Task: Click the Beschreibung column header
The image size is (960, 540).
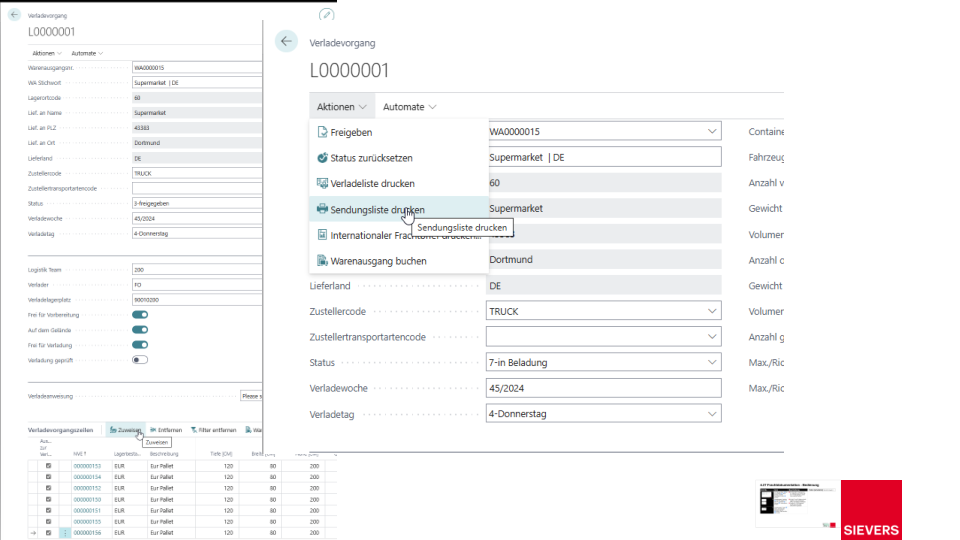Action: tap(164, 454)
